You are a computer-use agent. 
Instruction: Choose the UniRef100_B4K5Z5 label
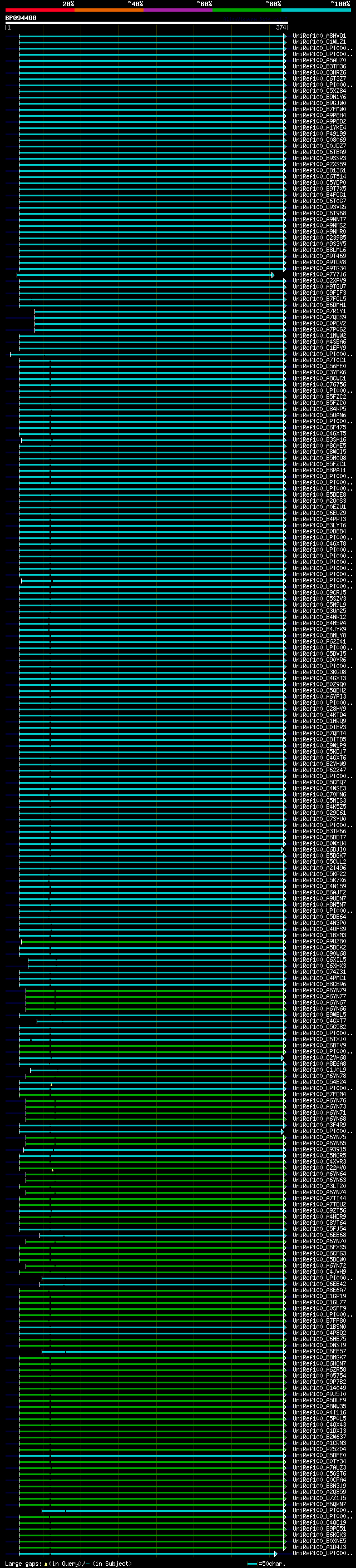pos(319,807)
